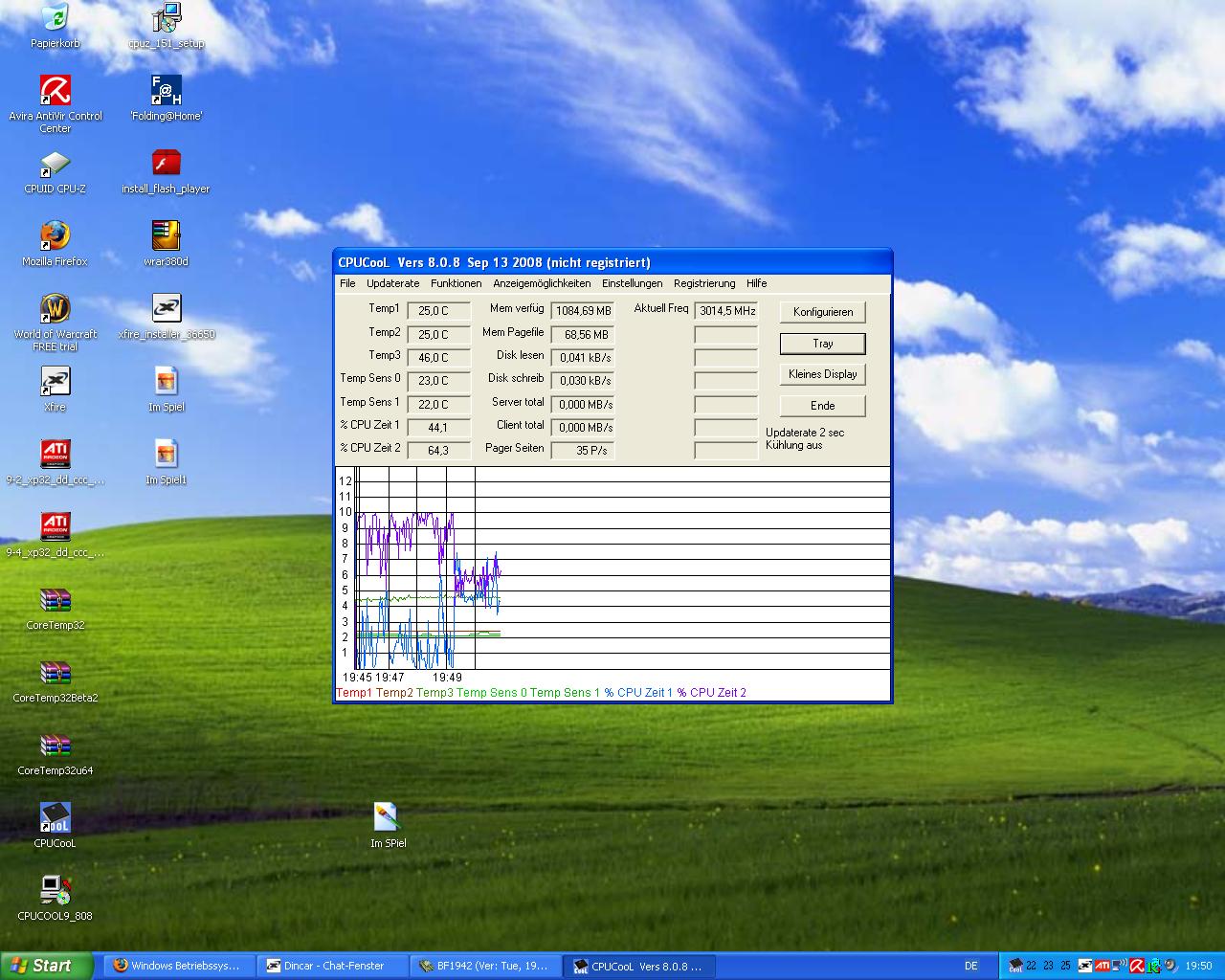
Task: Select the CoreTemp32u64 archive icon
Action: pos(55,753)
